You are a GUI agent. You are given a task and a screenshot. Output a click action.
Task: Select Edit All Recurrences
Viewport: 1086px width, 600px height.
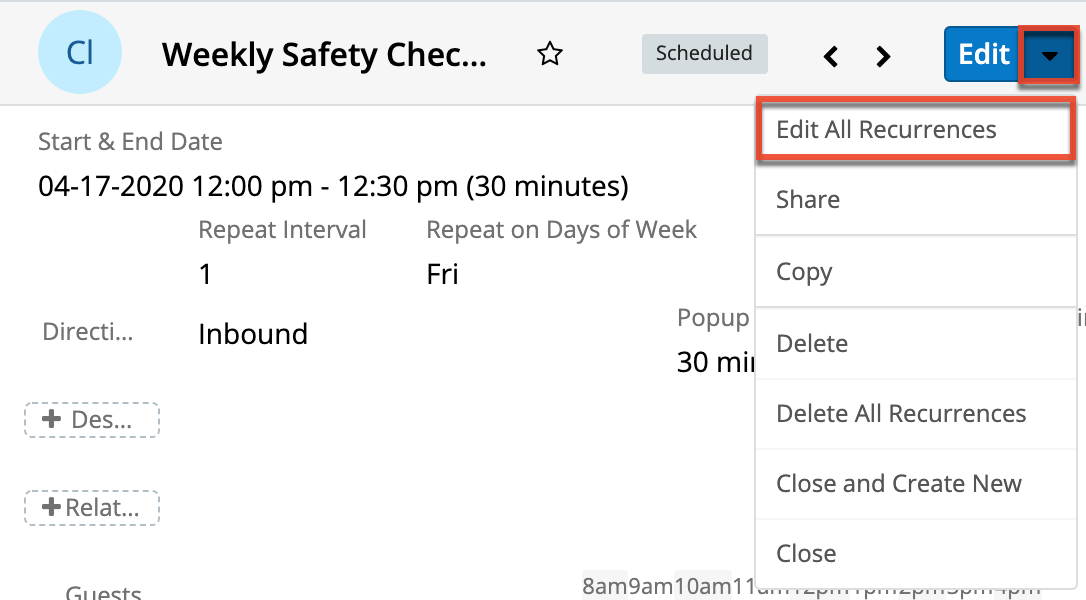point(886,130)
